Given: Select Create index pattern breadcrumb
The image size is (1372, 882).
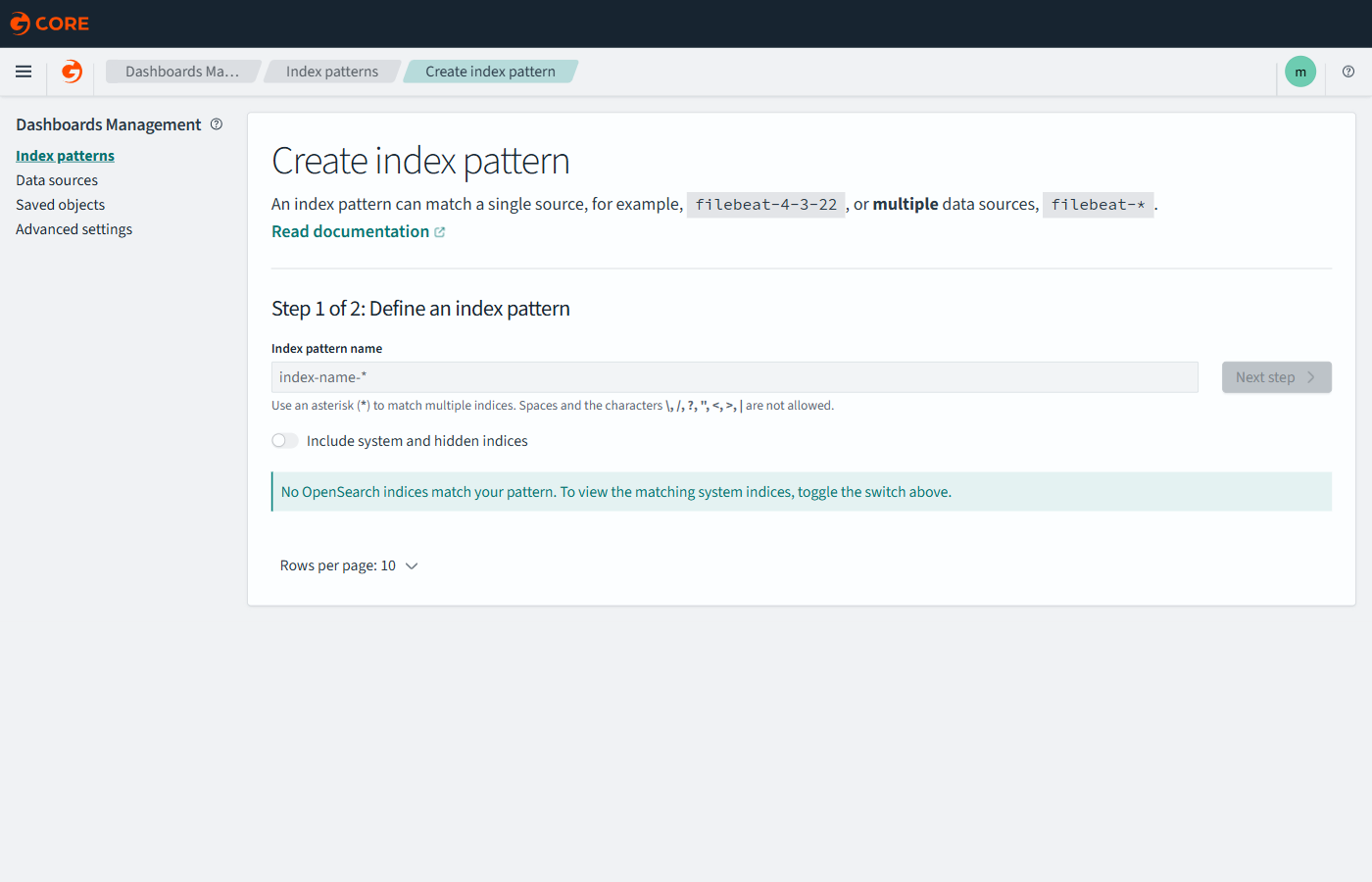Looking at the screenshot, I should coord(490,72).
